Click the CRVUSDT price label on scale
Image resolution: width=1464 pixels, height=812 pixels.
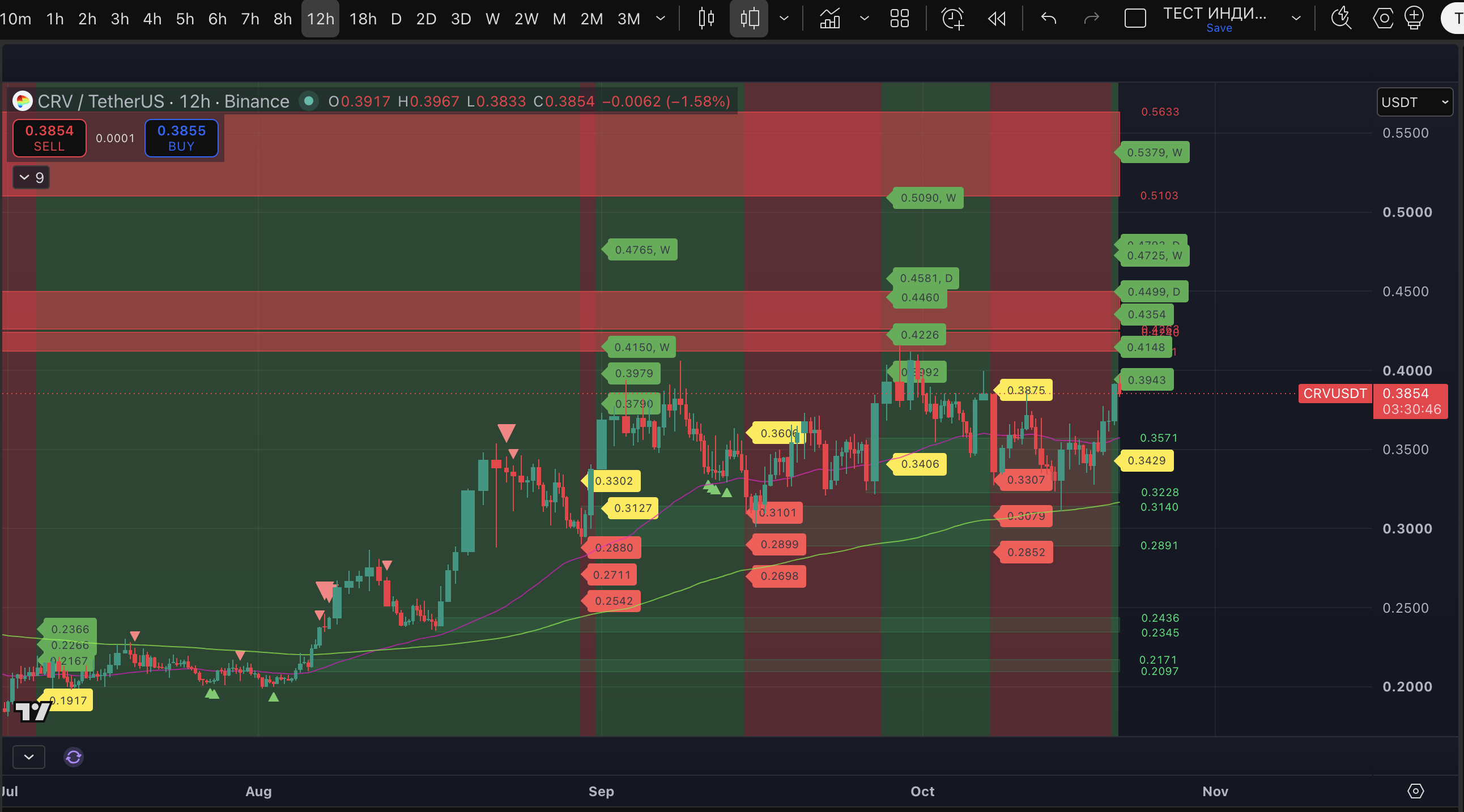[x=1335, y=394]
